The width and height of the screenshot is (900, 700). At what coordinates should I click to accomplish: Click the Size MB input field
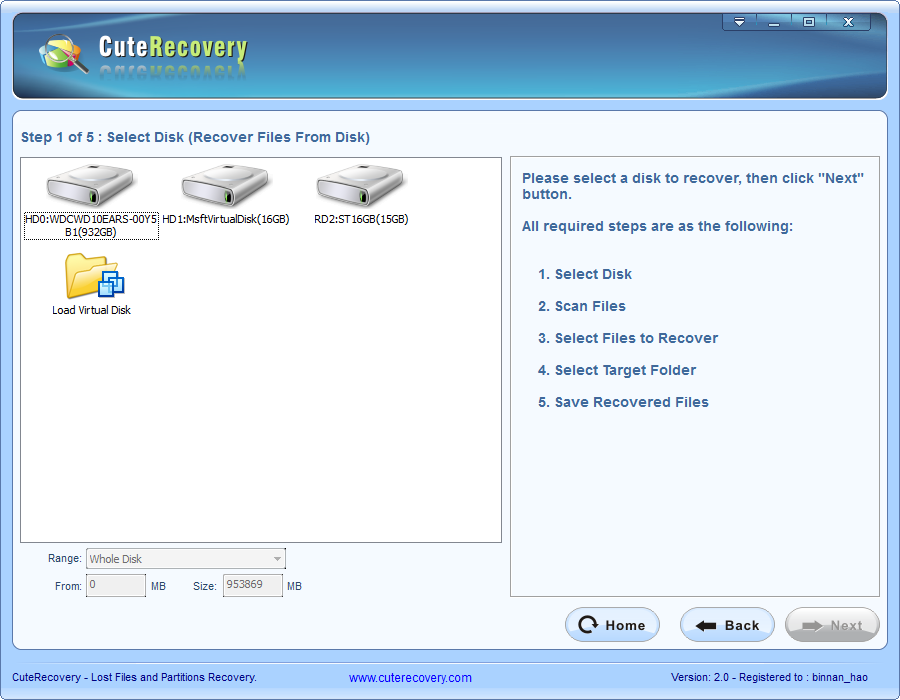[253, 585]
